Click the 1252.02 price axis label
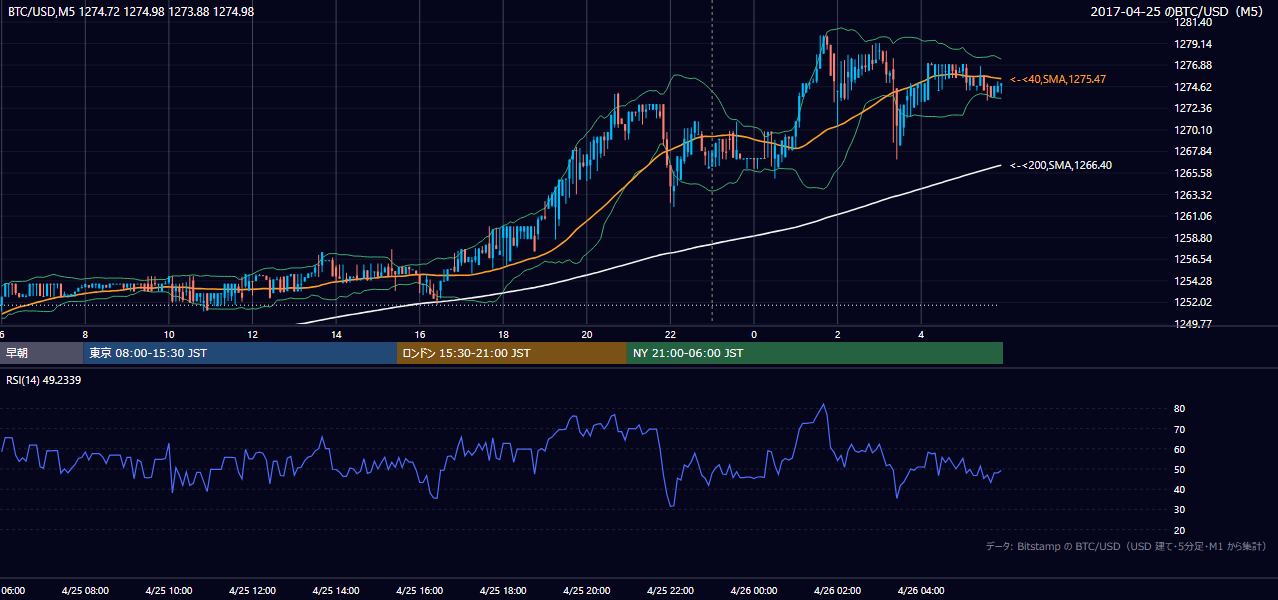1278x600 pixels. pyautogui.click(x=1193, y=302)
